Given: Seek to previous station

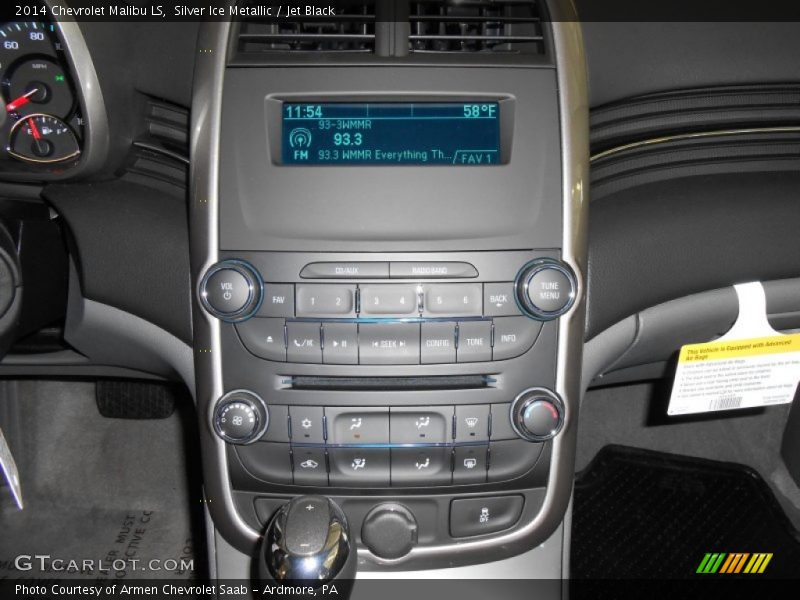Looking at the screenshot, I should tap(376, 344).
